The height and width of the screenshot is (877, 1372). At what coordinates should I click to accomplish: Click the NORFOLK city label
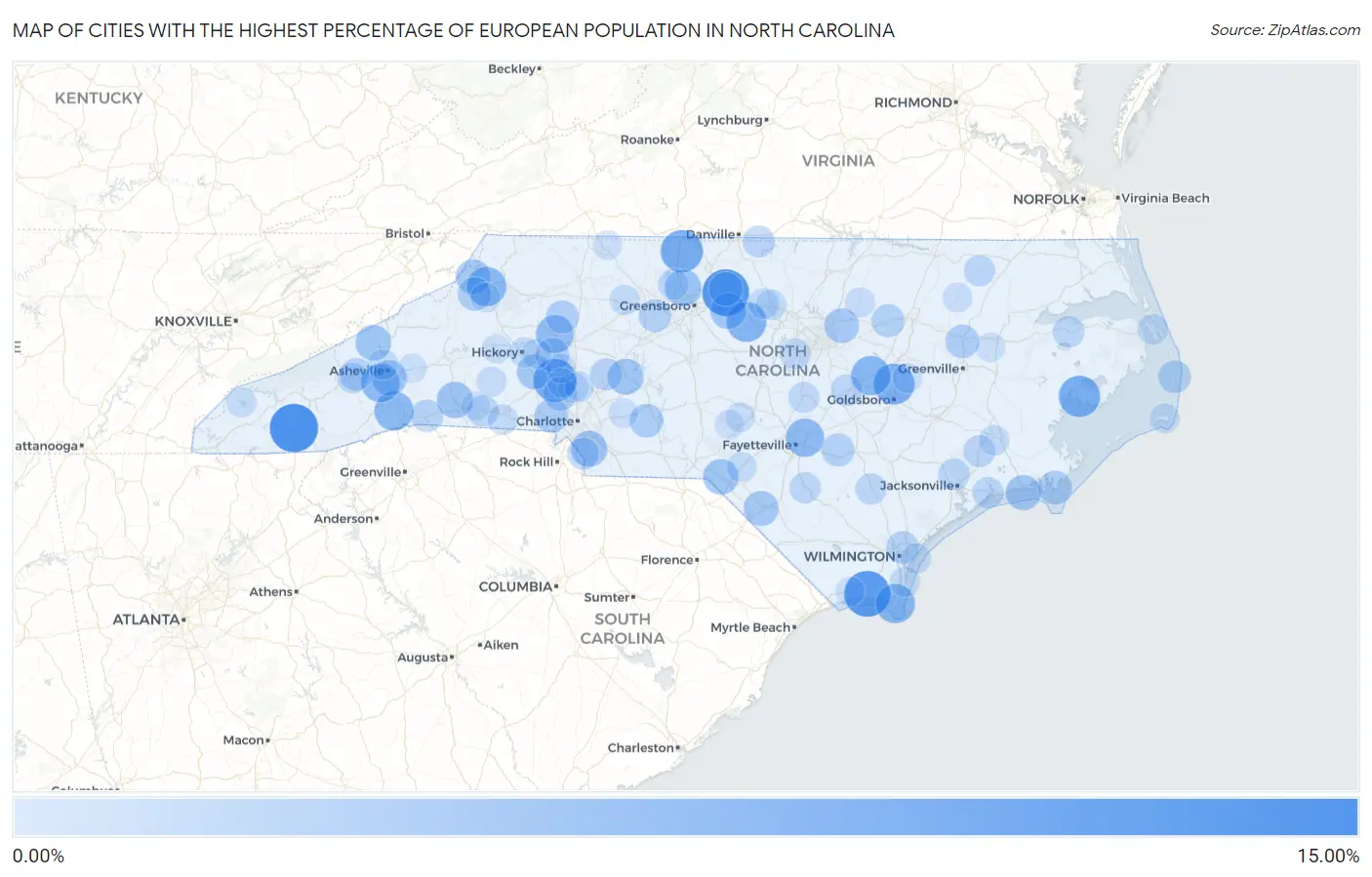tap(1047, 199)
